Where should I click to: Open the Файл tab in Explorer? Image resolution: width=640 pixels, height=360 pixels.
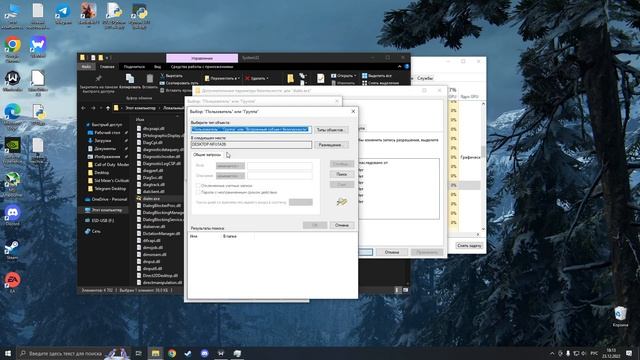[86, 67]
